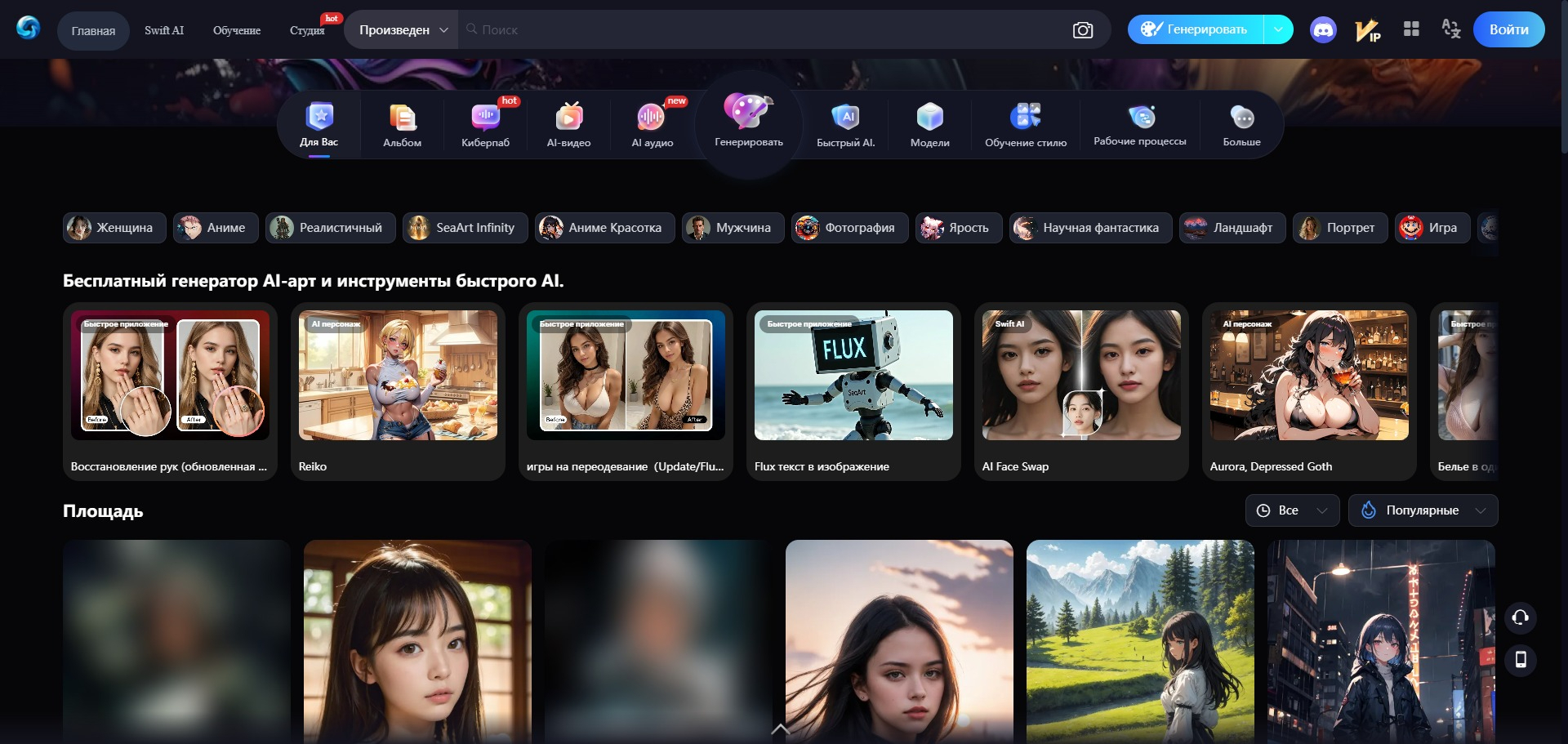Click the customer support headset icon

[x=1521, y=617]
